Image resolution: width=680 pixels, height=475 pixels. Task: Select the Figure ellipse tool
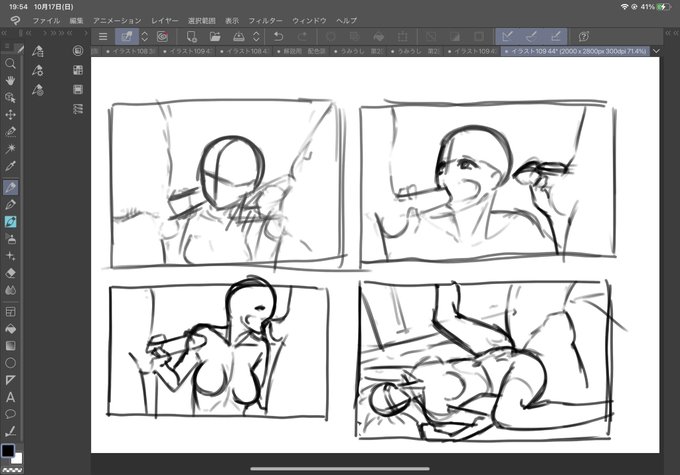10,363
